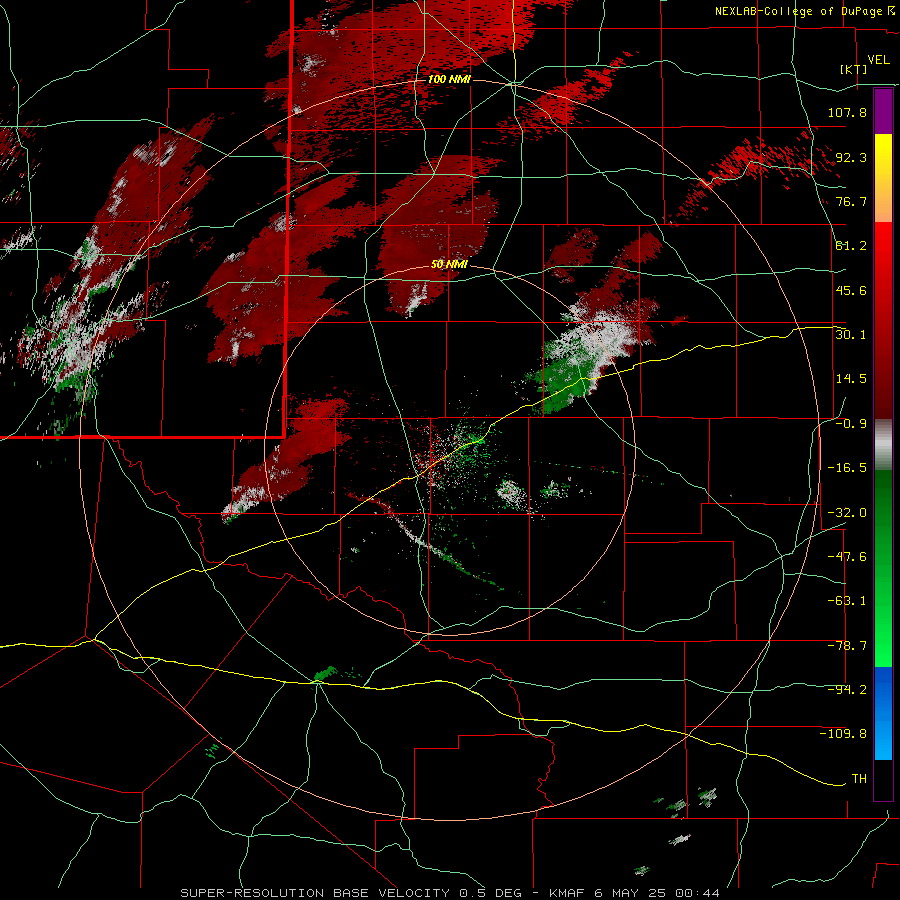Select the -32.0 velocity scale value
The width and height of the screenshot is (900, 900).
pyautogui.click(x=847, y=513)
